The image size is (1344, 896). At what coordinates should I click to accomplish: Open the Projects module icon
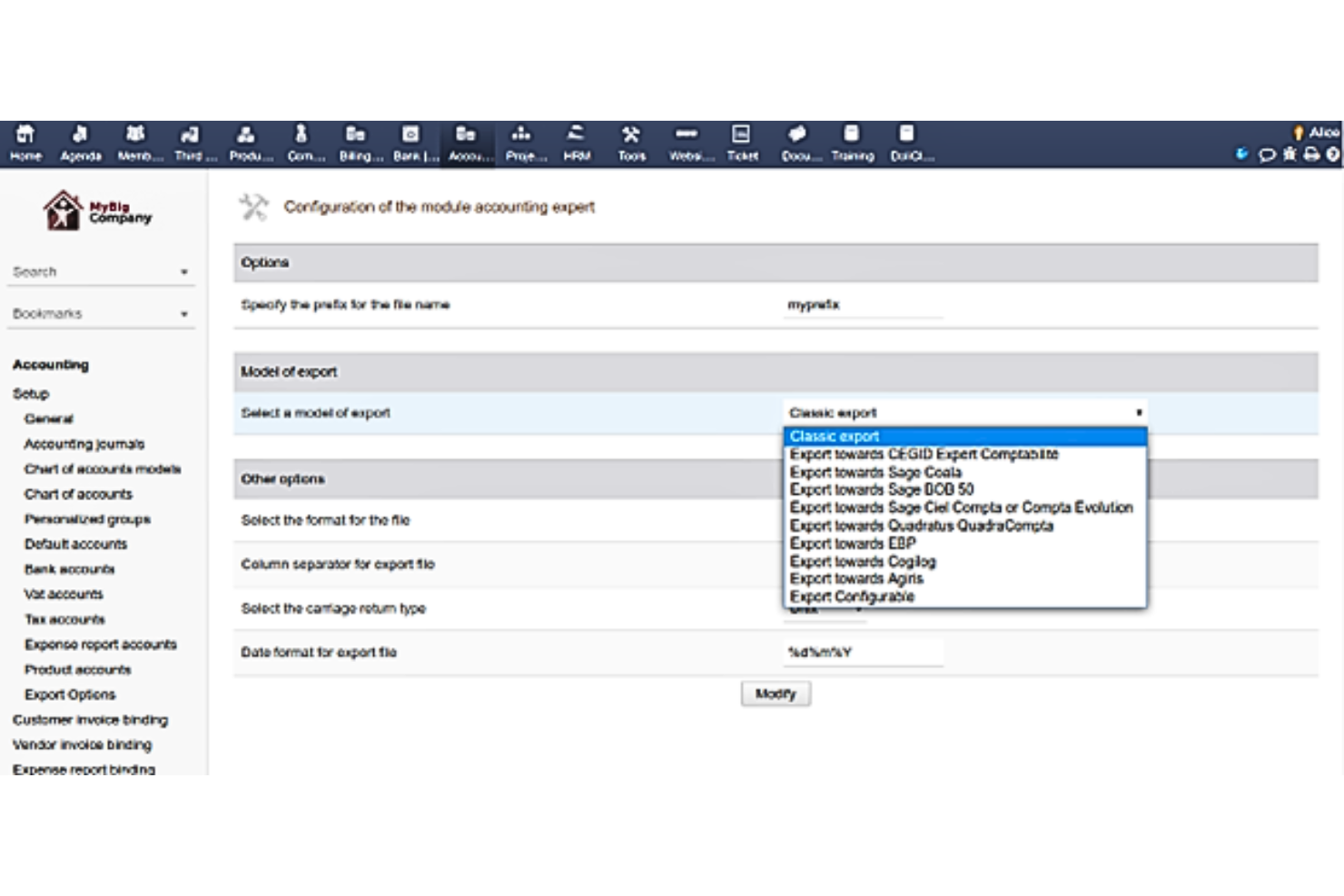click(521, 134)
